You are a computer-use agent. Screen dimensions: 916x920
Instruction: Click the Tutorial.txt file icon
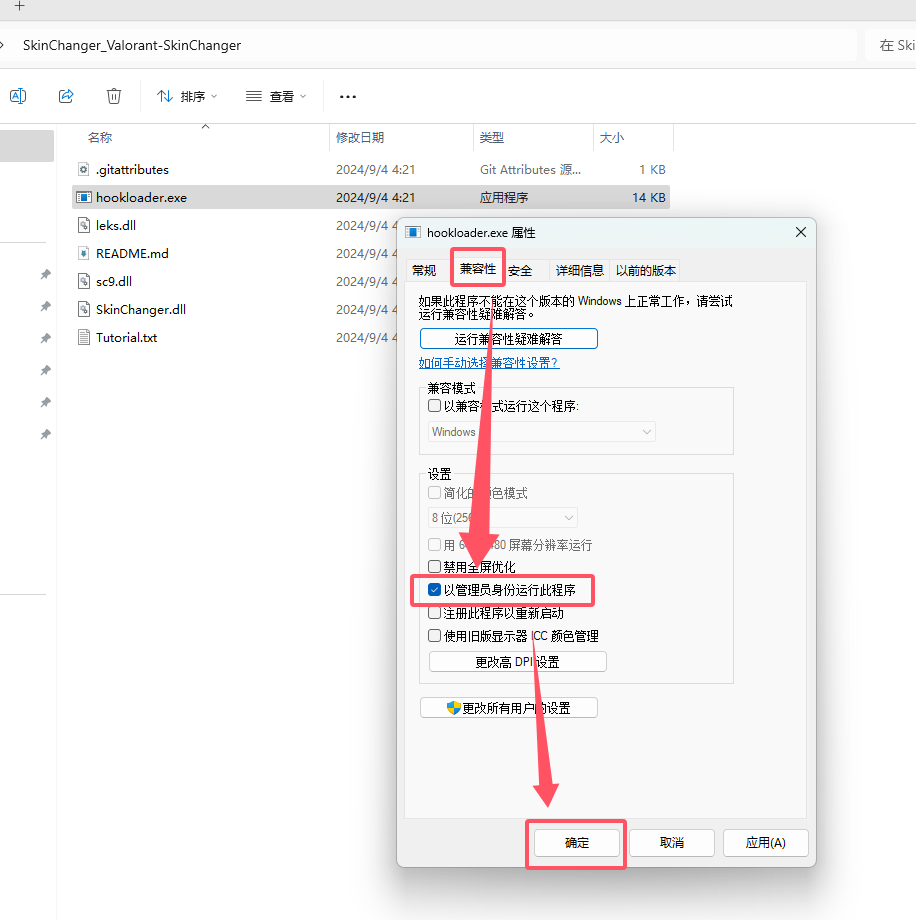point(84,337)
